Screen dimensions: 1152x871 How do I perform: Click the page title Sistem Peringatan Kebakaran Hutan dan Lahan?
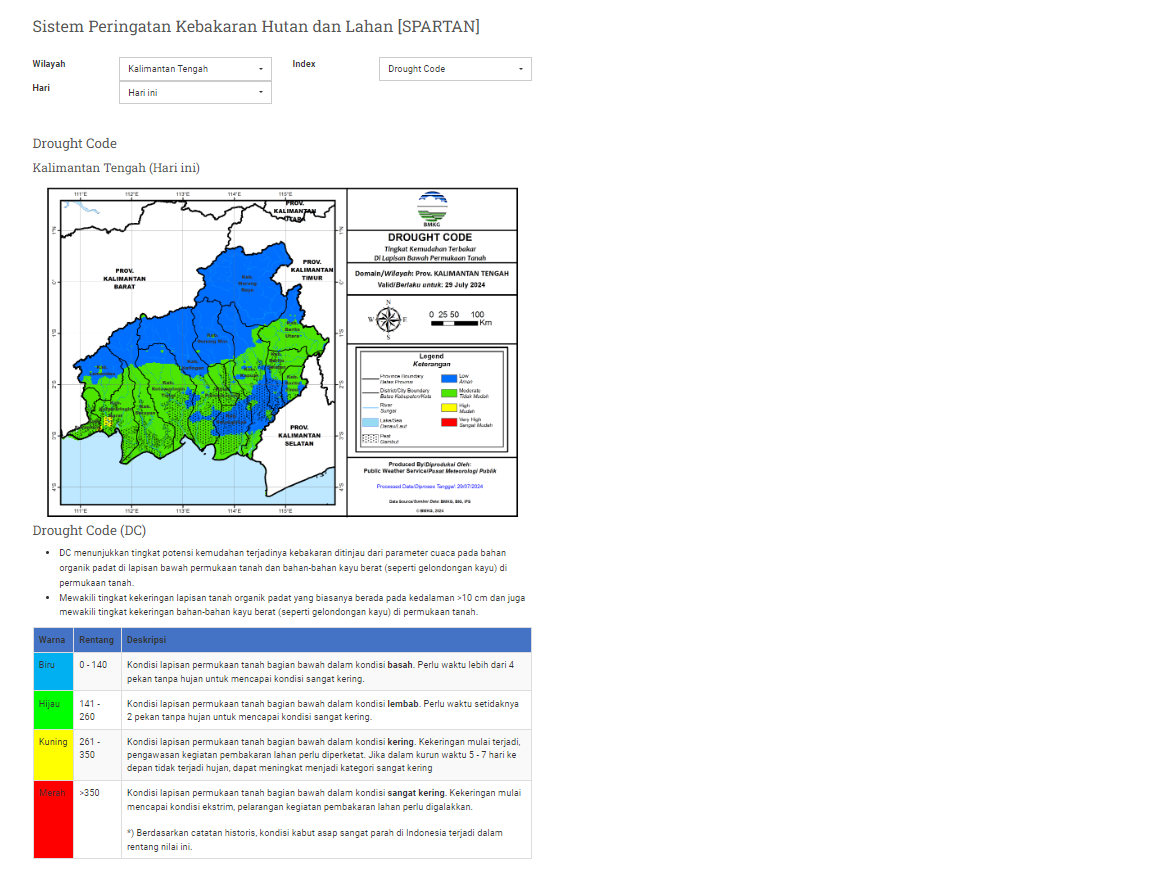(x=256, y=26)
